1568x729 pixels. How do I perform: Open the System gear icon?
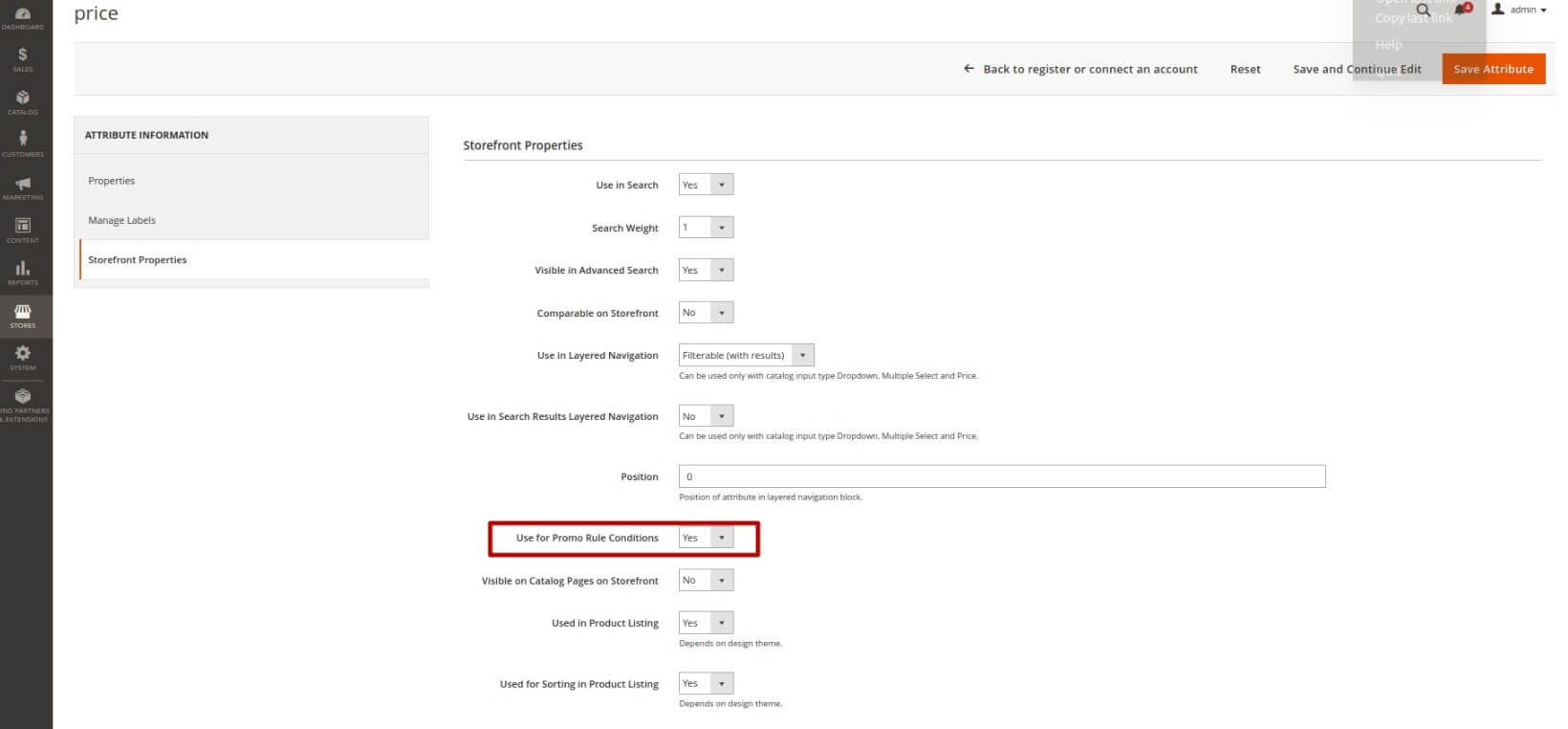(x=22, y=357)
